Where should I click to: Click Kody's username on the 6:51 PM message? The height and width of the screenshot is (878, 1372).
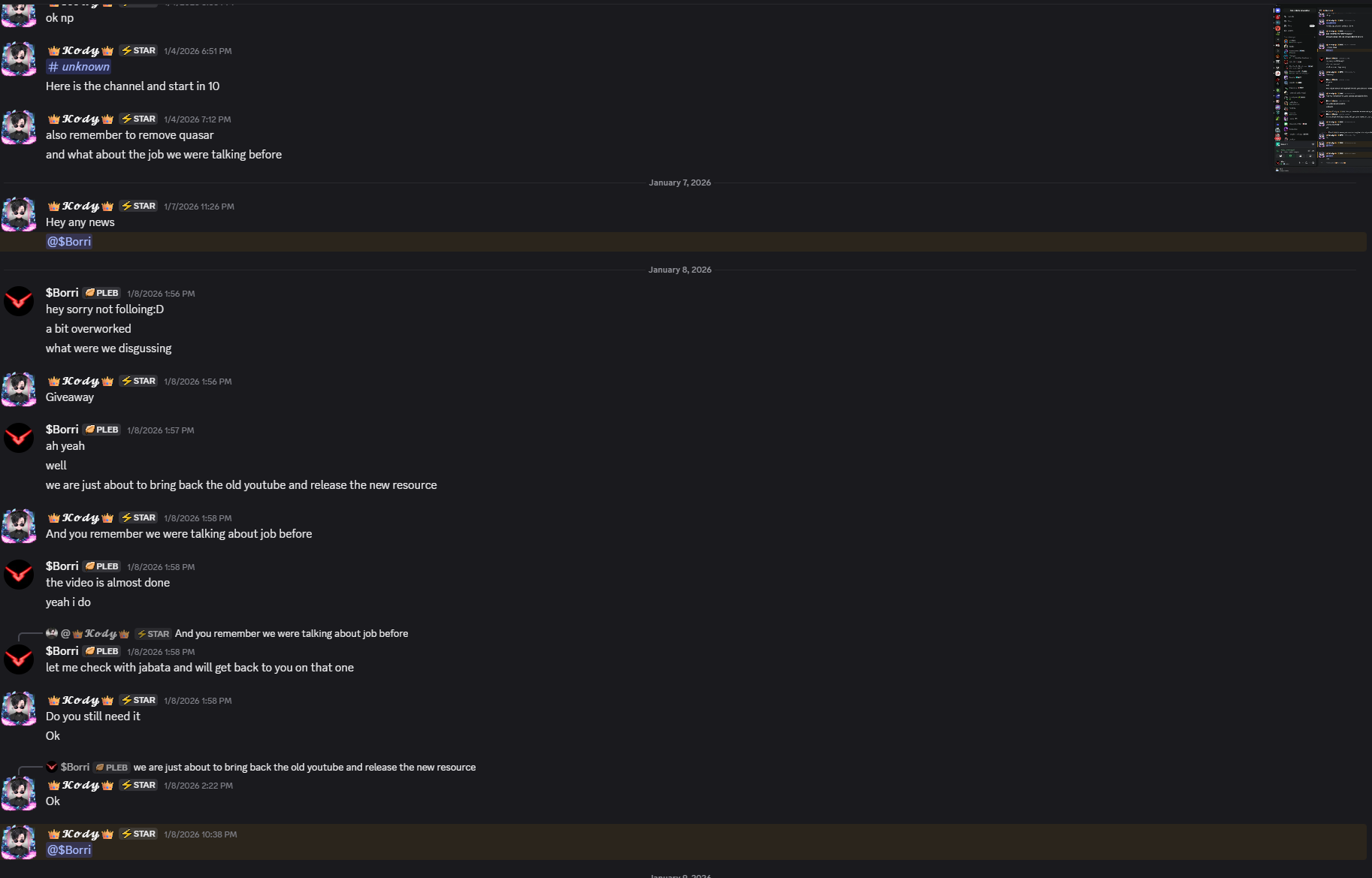(80, 51)
